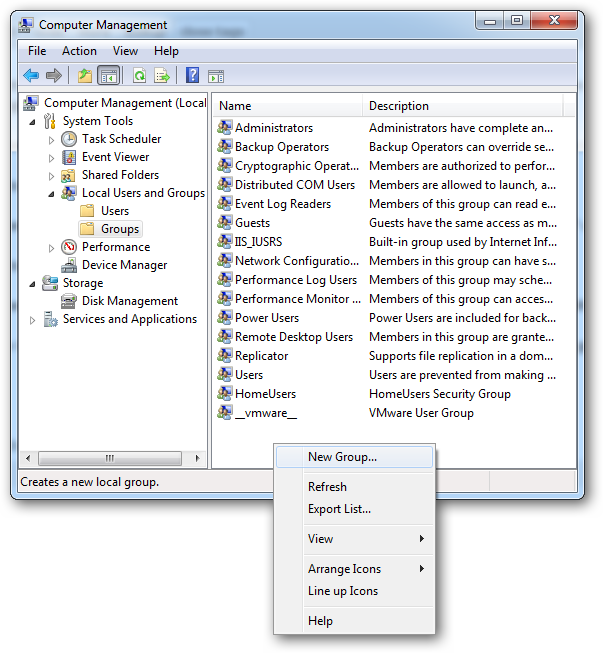The height and width of the screenshot is (653, 603).
Task: Open the View menu in menu bar
Action: pyautogui.click(x=125, y=51)
